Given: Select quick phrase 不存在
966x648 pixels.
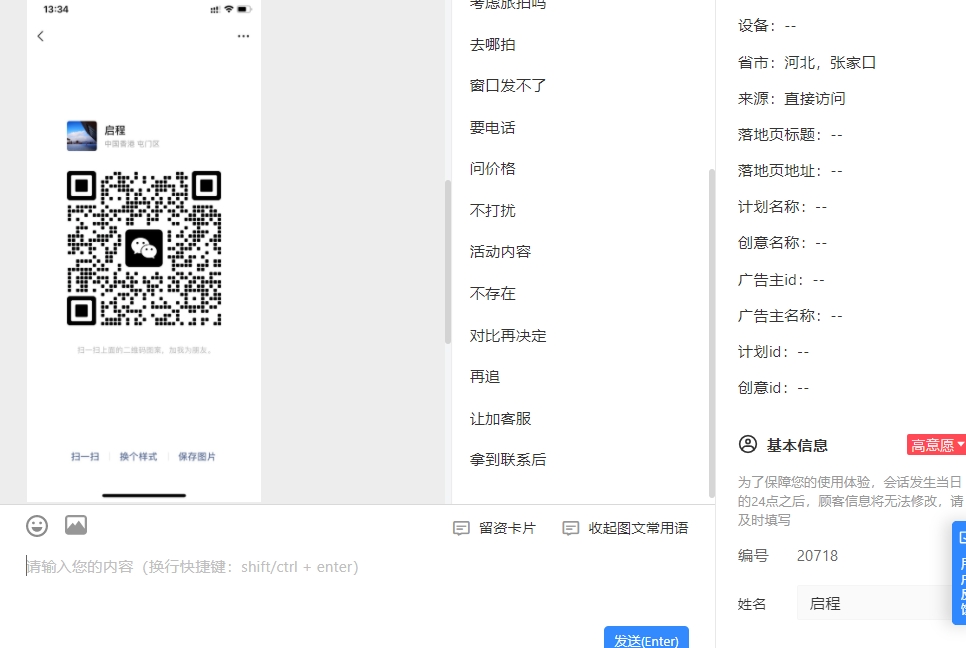Looking at the screenshot, I should coord(492,294).
